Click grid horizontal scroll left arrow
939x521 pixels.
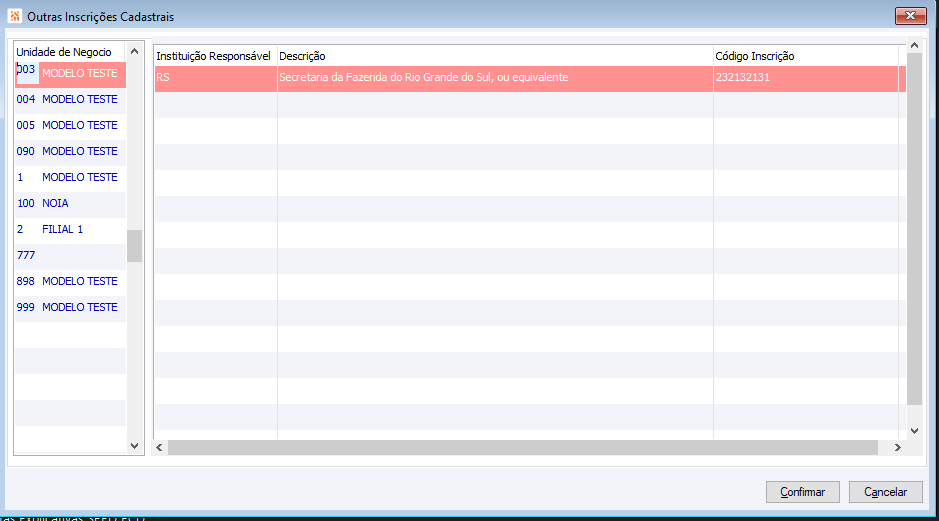pyautogui.click(x=160, y=447)
